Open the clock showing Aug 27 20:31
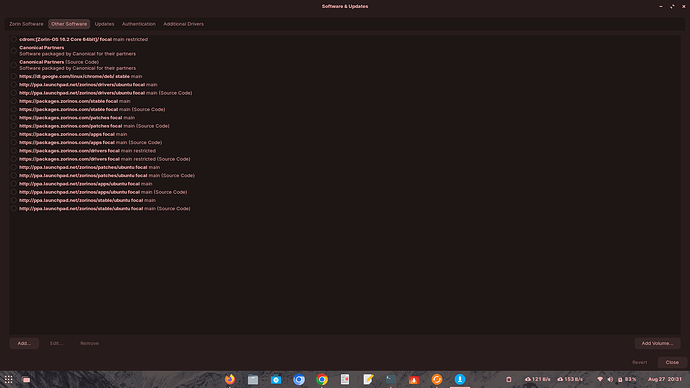 click(x=664, y=379)
